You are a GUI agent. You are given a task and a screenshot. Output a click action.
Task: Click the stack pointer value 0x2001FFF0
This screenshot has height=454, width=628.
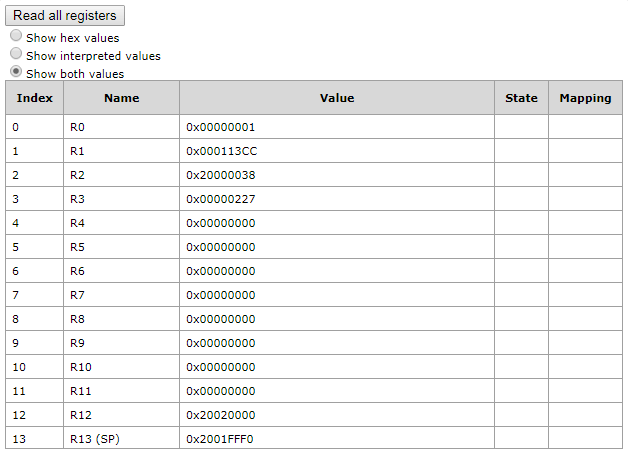[x=220, y=439]
